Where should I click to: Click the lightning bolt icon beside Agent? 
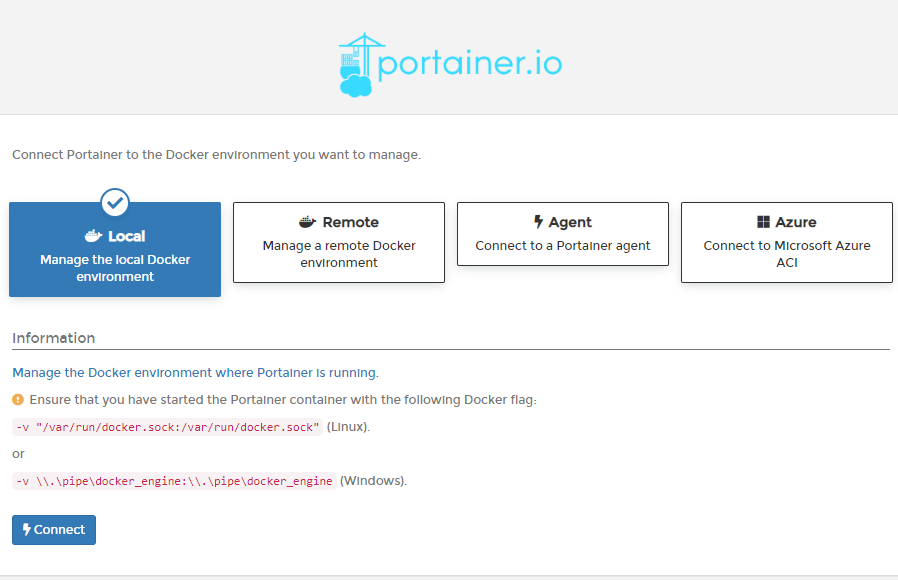coord(538,222)
